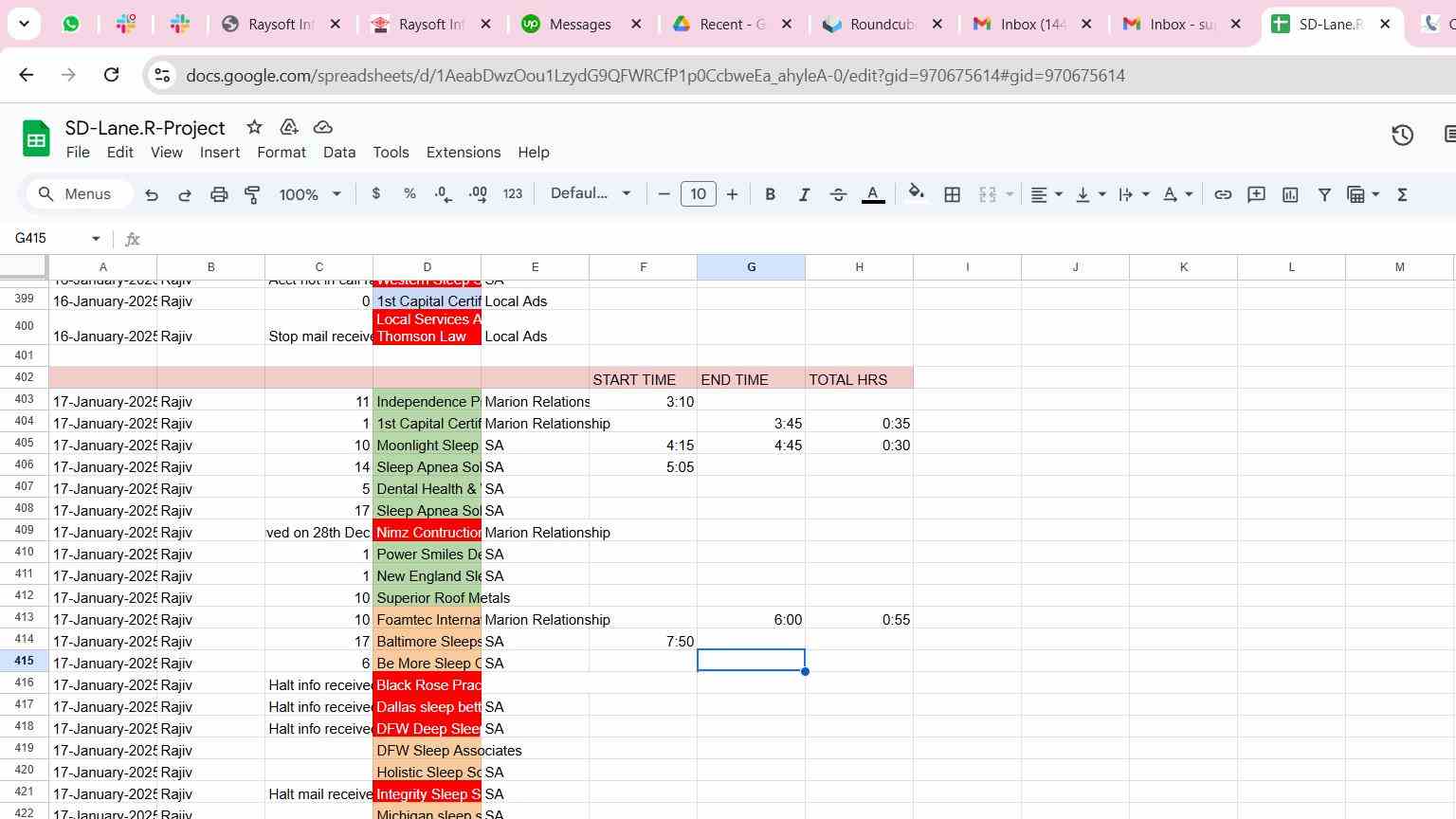Image resolution: width=1456 pixels, height=819 pixels.
Task: Star the document
Action: [x=254, y=127]
